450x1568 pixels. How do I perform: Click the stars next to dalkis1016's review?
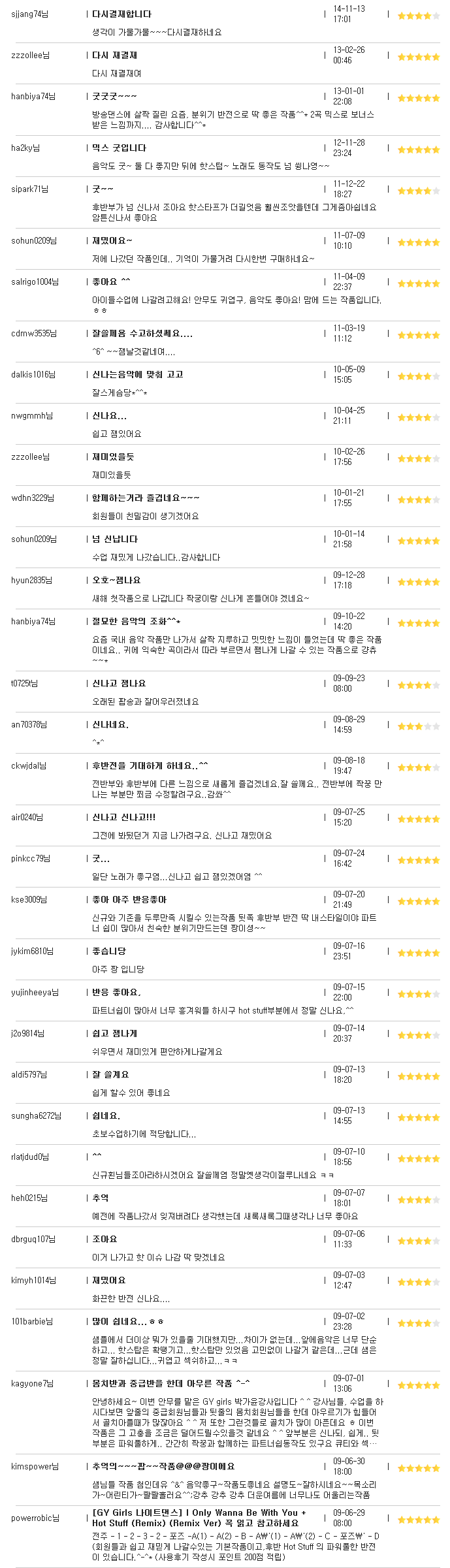click(x=419, y=376)
